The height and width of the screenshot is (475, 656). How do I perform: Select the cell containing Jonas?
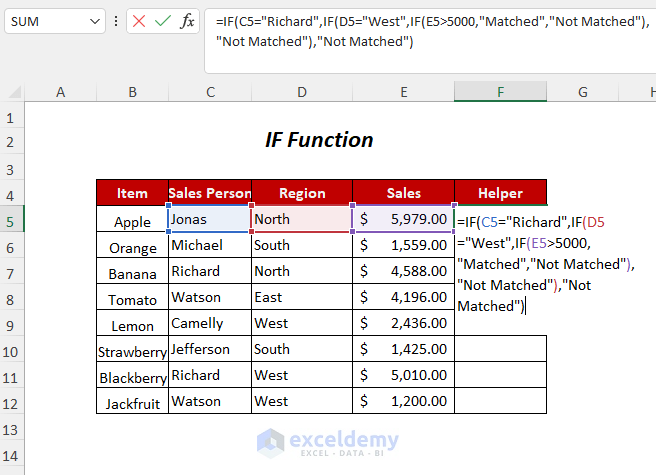point(210,219)
